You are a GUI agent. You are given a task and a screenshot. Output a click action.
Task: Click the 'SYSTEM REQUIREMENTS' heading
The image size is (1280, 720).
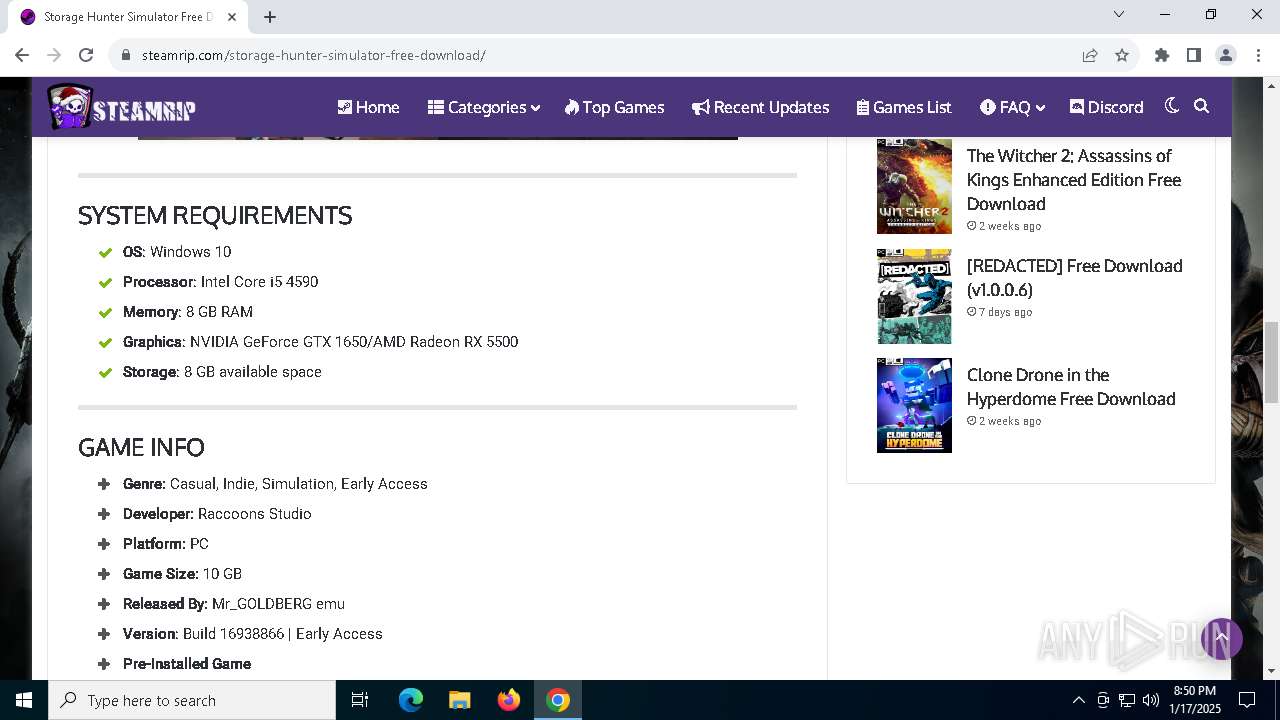(215, 215)
